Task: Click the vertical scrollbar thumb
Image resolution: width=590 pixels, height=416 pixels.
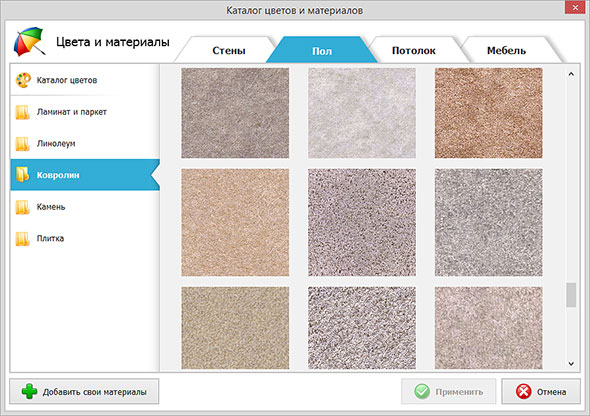Action: [x=571, y=295]
